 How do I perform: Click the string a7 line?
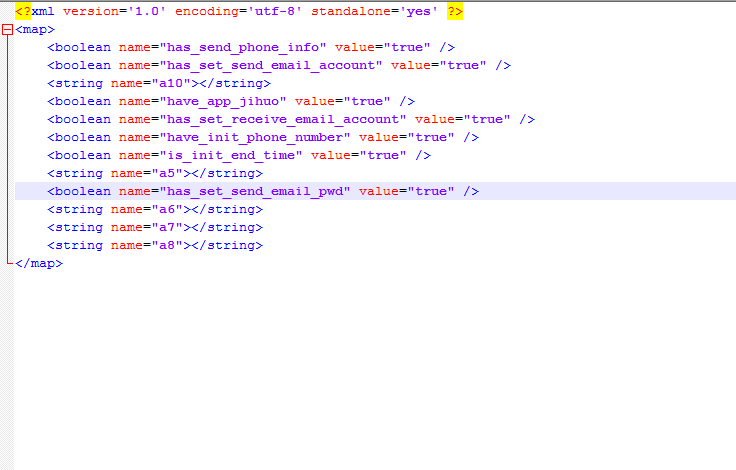pyautogui.click(x=155, y=227)
